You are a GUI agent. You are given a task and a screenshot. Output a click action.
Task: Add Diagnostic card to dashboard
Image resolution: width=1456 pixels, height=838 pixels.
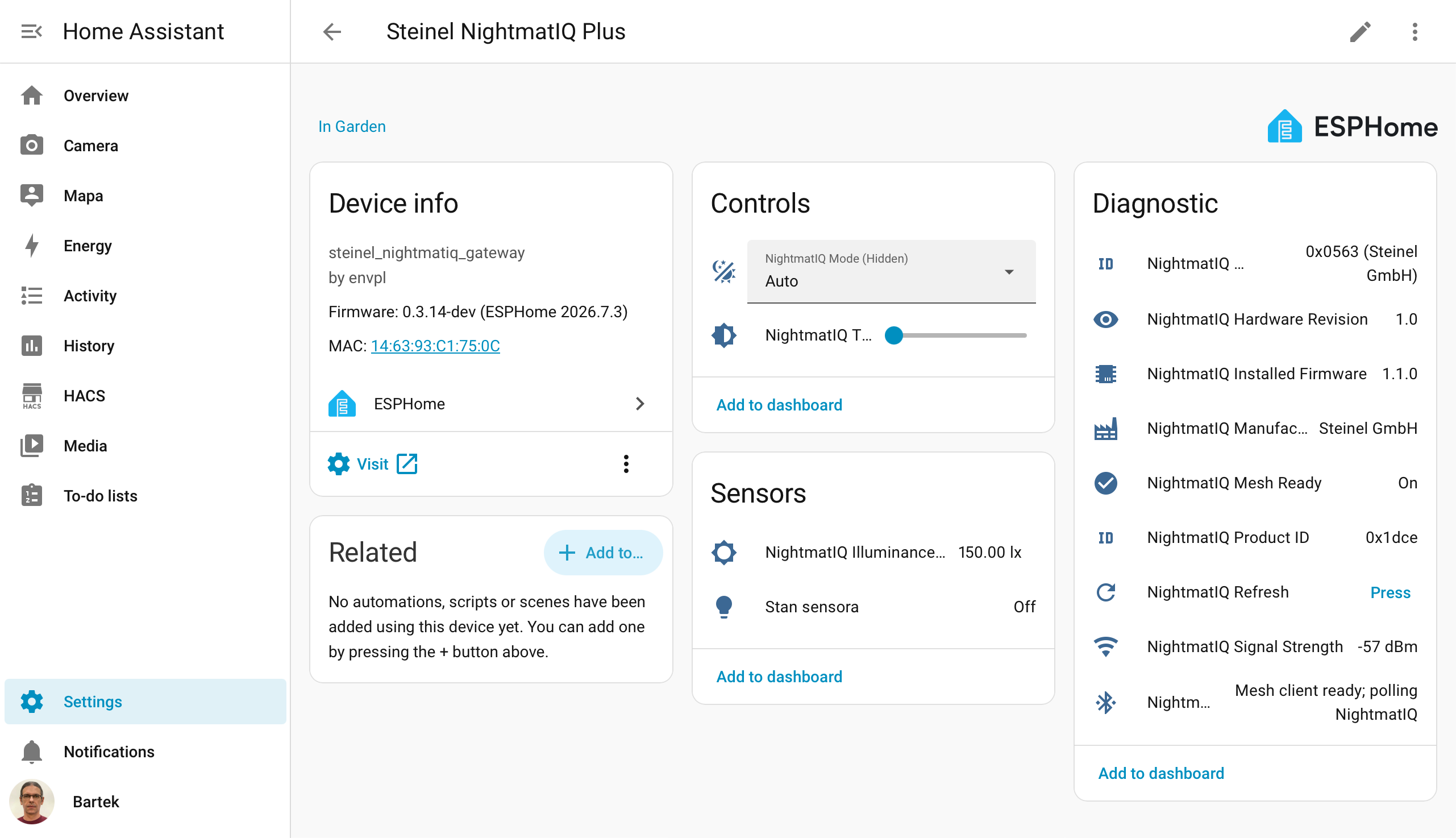click(x=1161, y=773)
